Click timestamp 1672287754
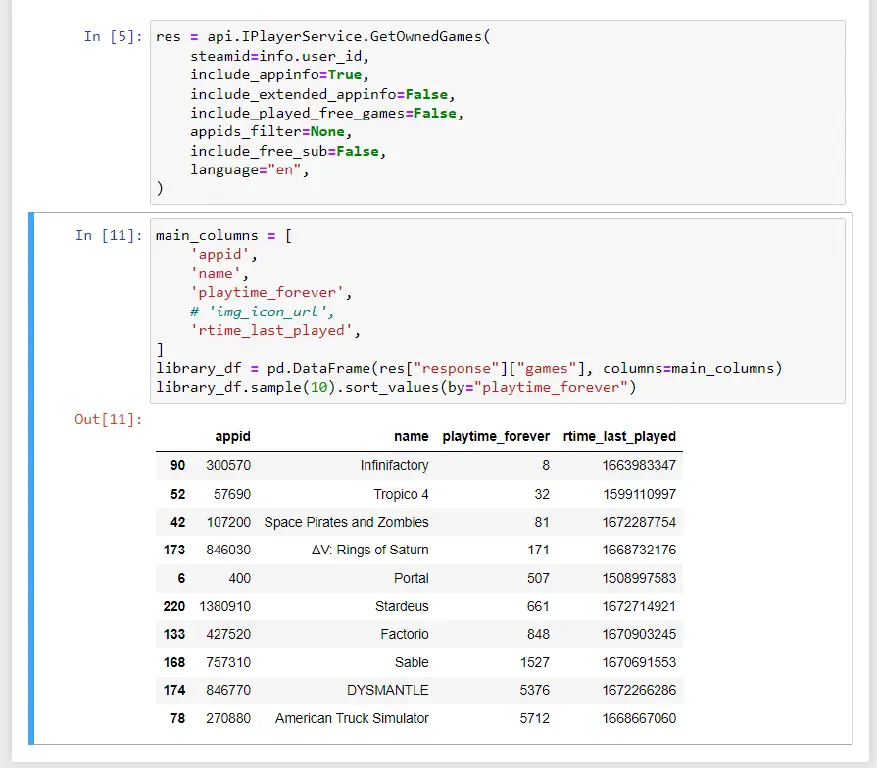 pyautogui.click(x=639, y=522)
